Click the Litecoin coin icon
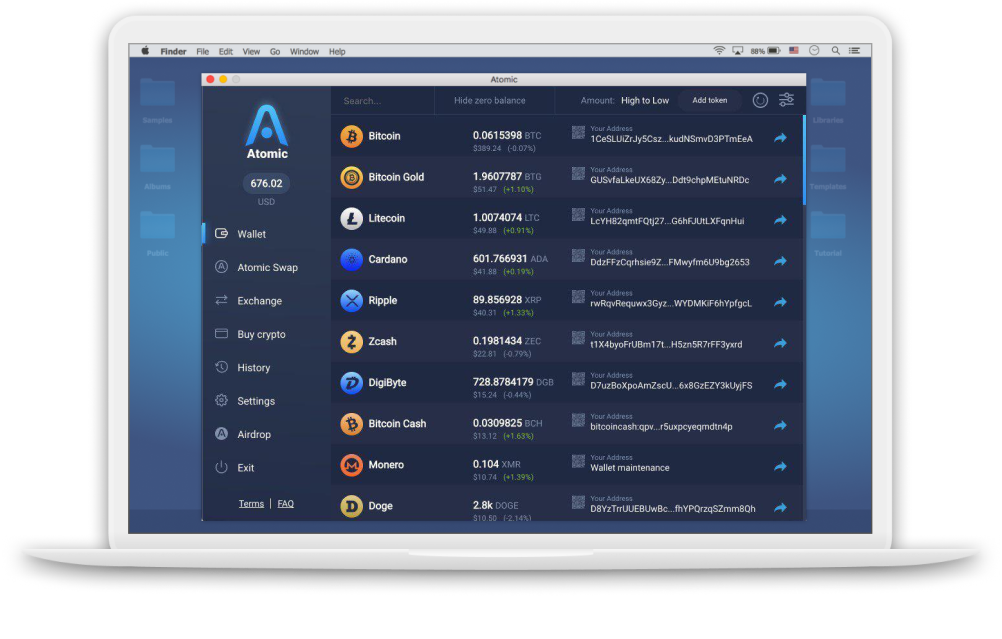 [351, 219]
